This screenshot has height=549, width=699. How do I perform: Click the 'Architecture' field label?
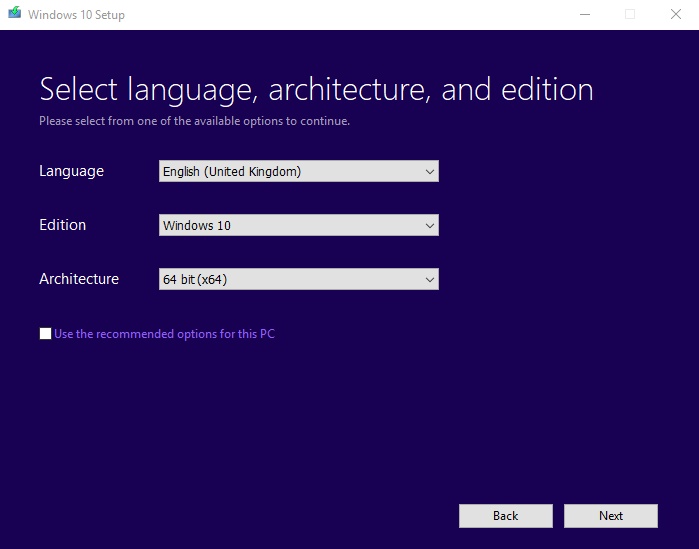[79, 279]
